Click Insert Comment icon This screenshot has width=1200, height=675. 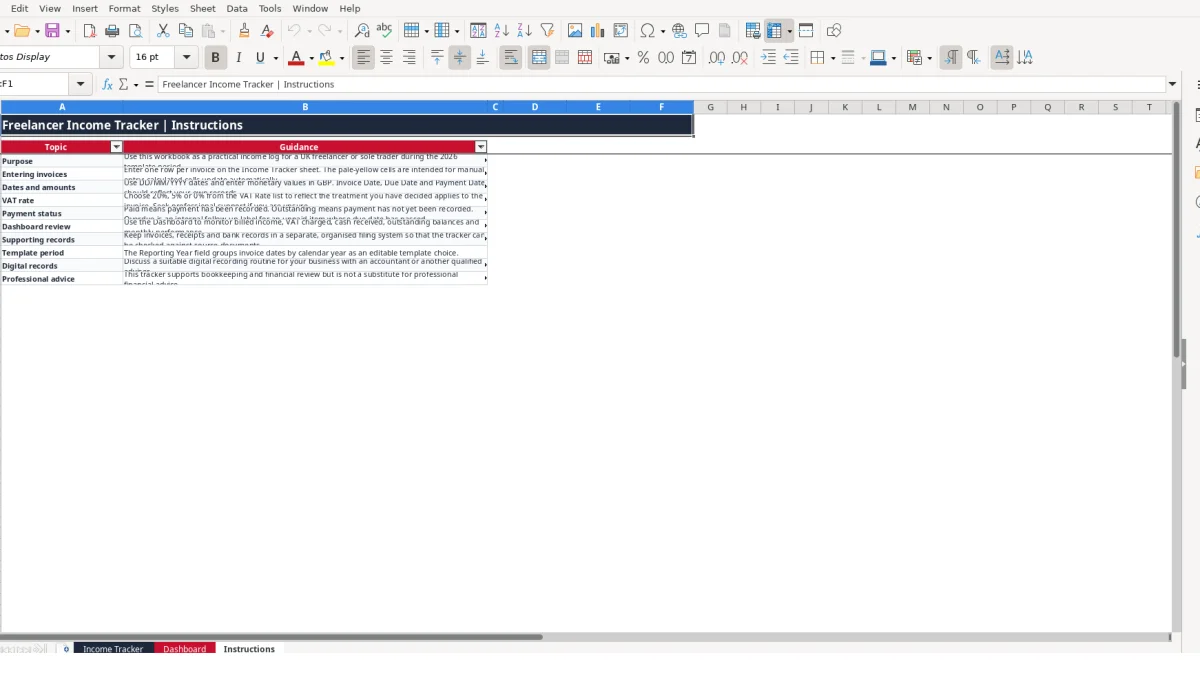(x=702, y=31)
